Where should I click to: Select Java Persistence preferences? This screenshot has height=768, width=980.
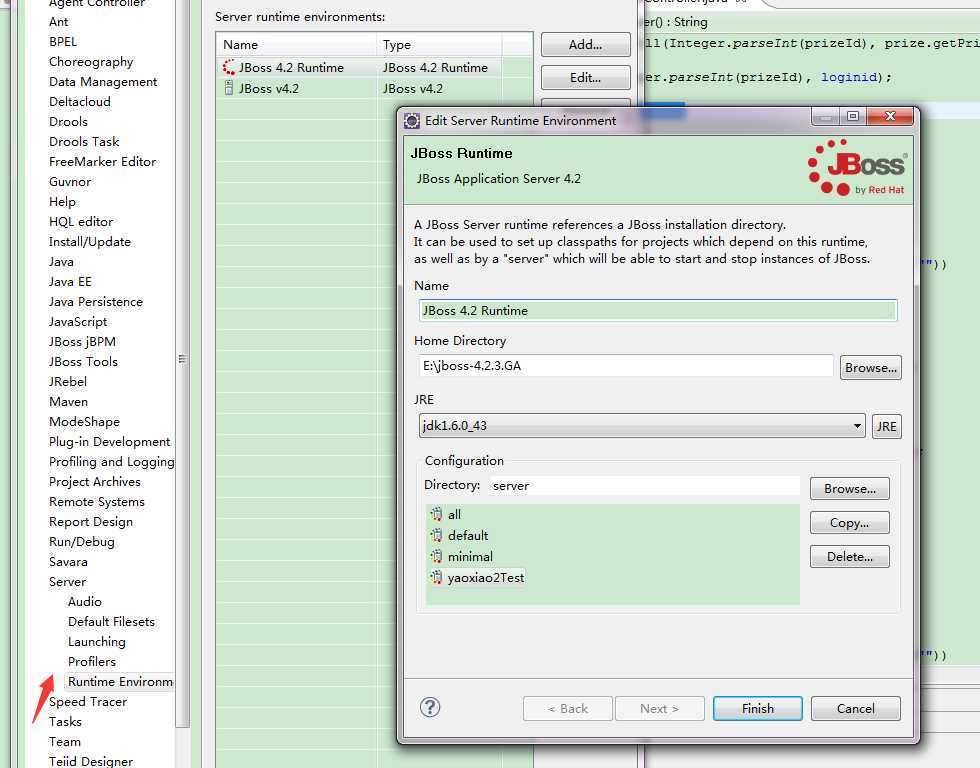coord(96,301)
